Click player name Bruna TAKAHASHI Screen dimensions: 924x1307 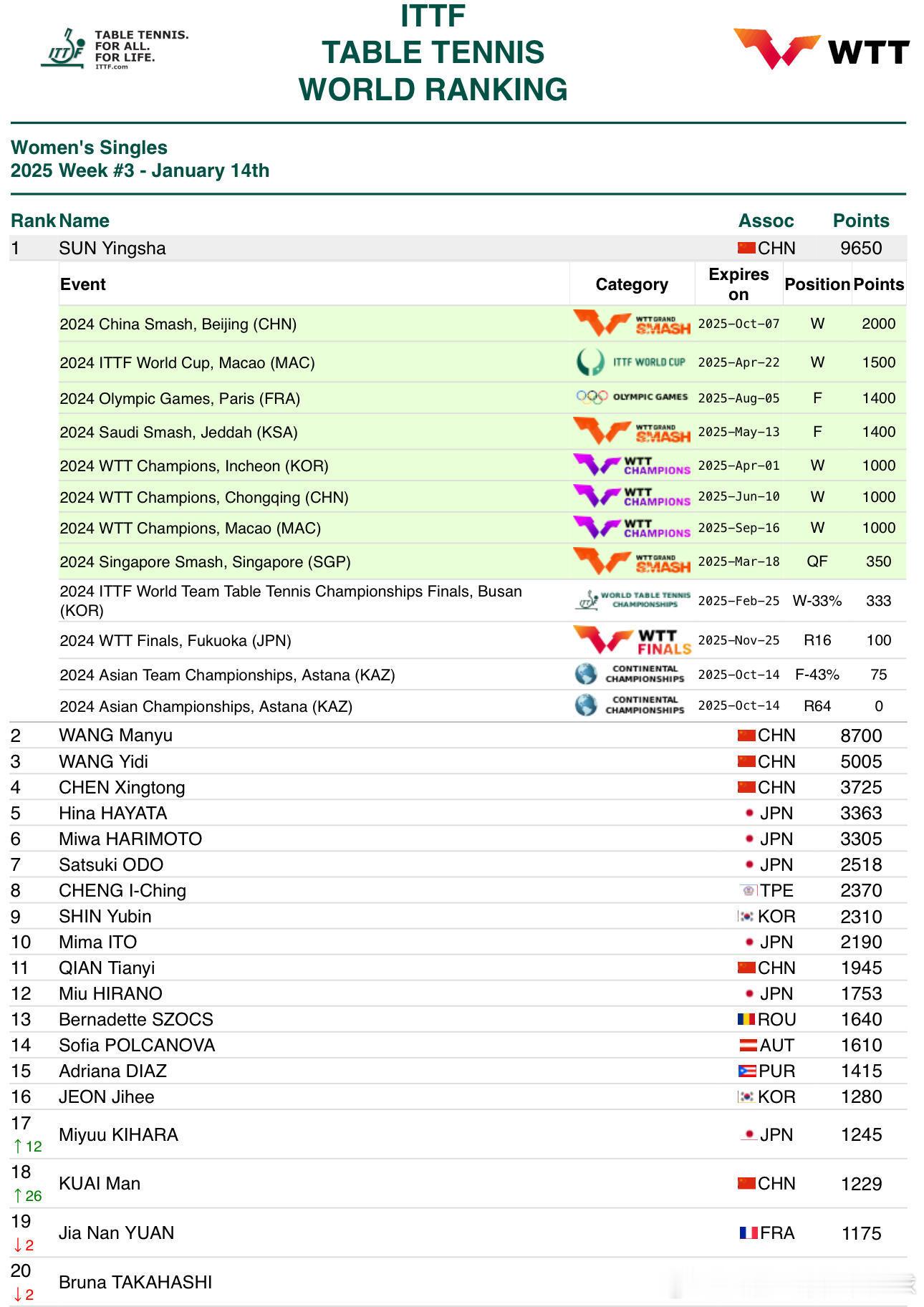click(x=135, y=1282)
